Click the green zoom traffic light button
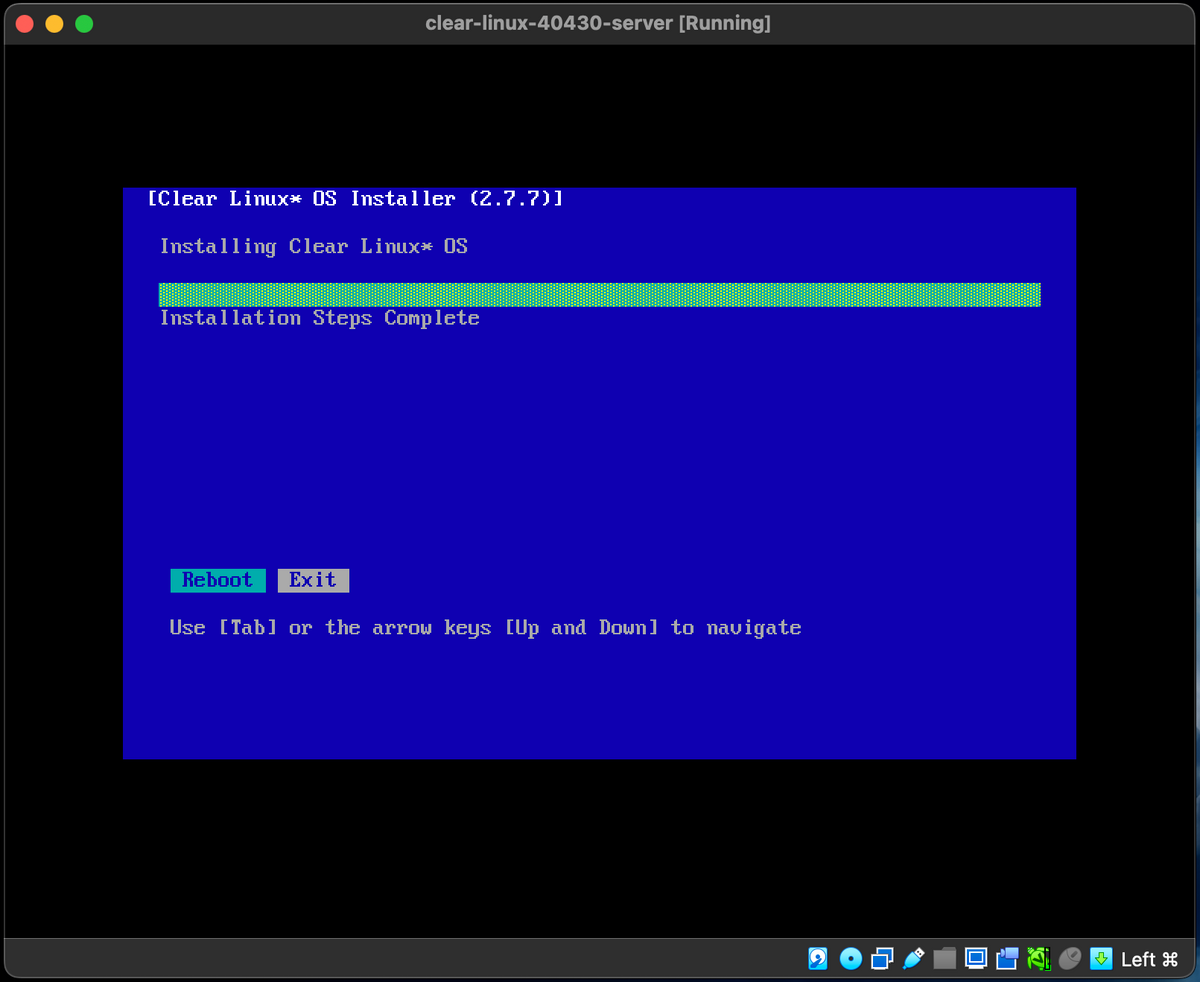 coord(85,23)
